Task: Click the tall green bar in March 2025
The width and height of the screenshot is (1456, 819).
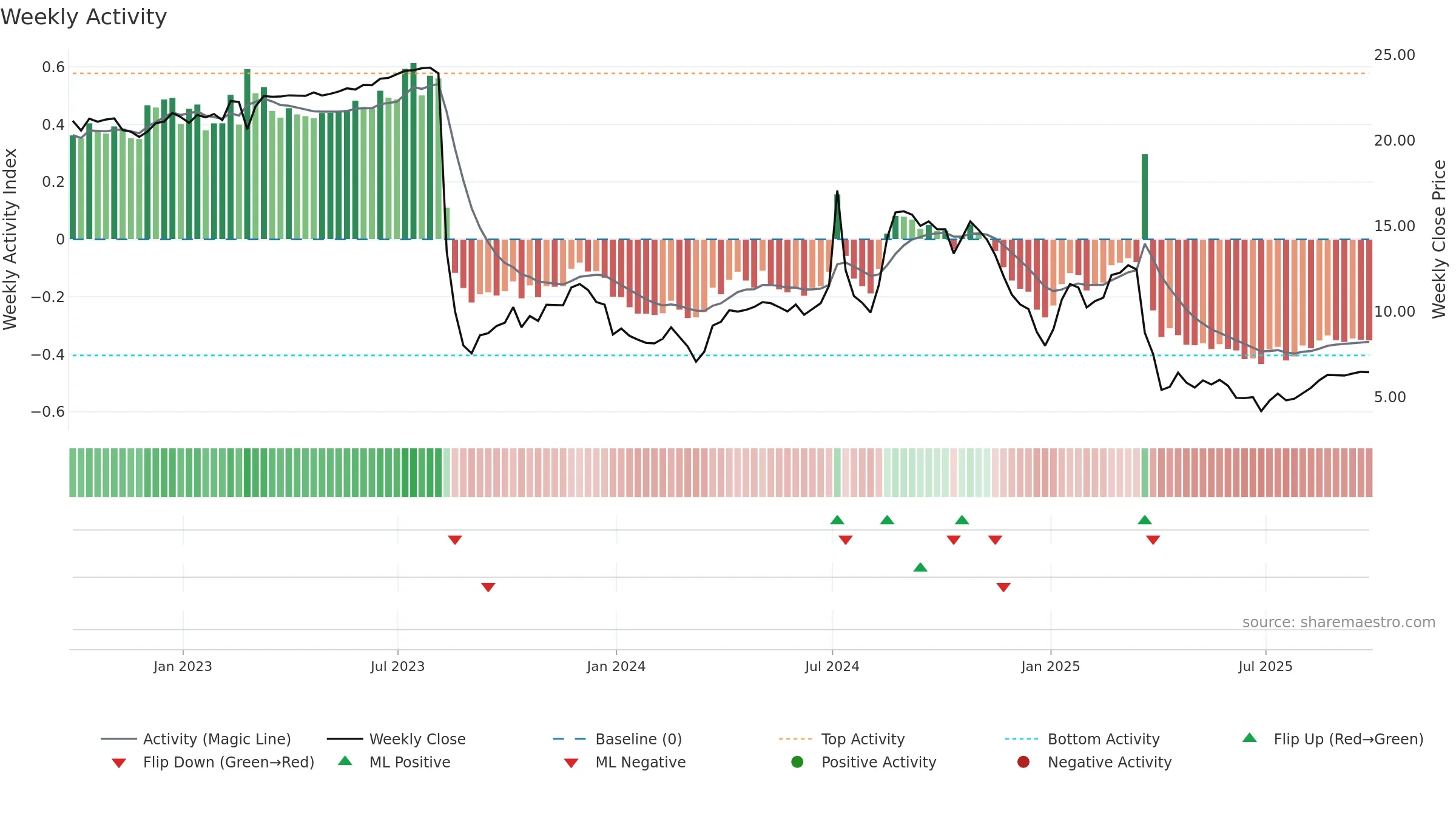Action: click(x=1145, y=197)
